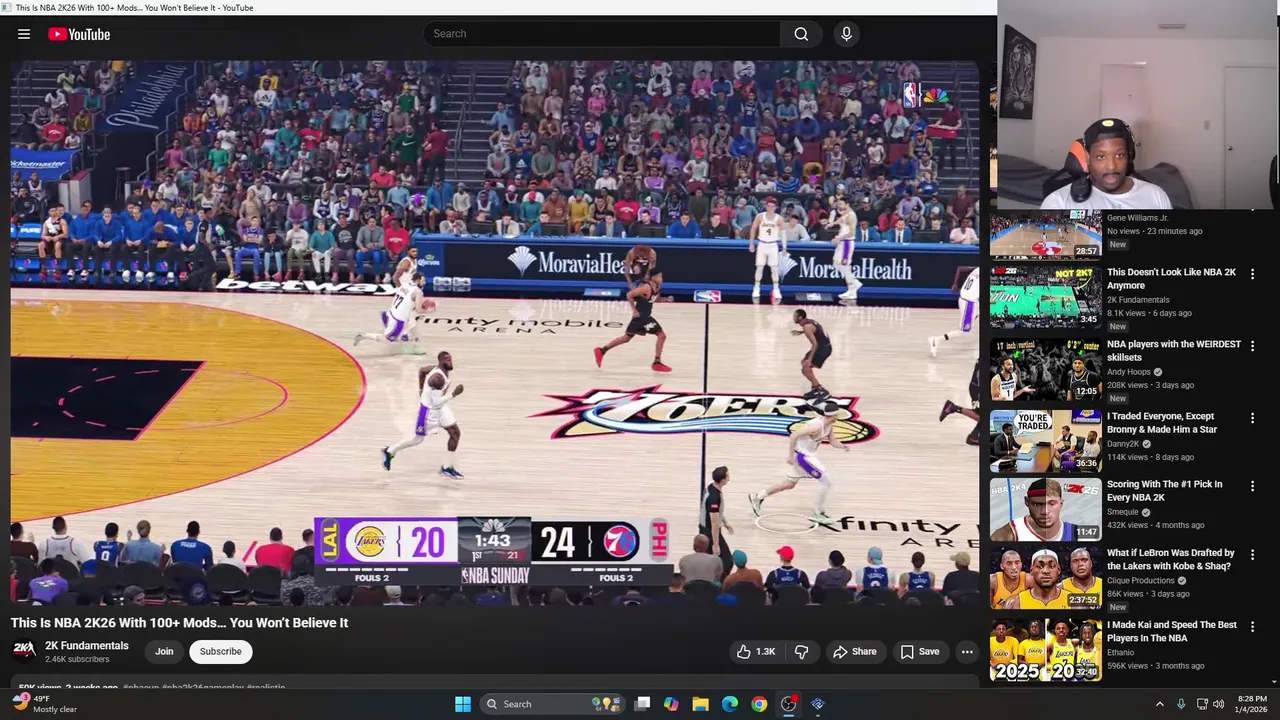This screenshot has height=720, width=1280.
Task: Click 'Scoring With The #1 Pick' title
Action: point(1165,491)
